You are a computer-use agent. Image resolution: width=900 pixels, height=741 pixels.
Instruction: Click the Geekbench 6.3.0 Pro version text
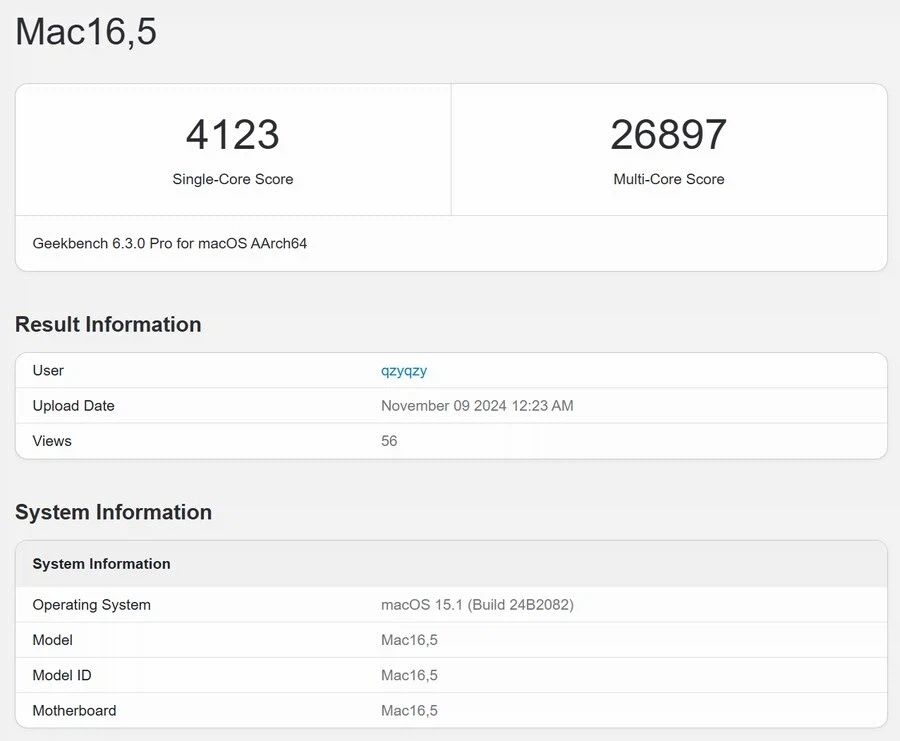click(170, 243)
